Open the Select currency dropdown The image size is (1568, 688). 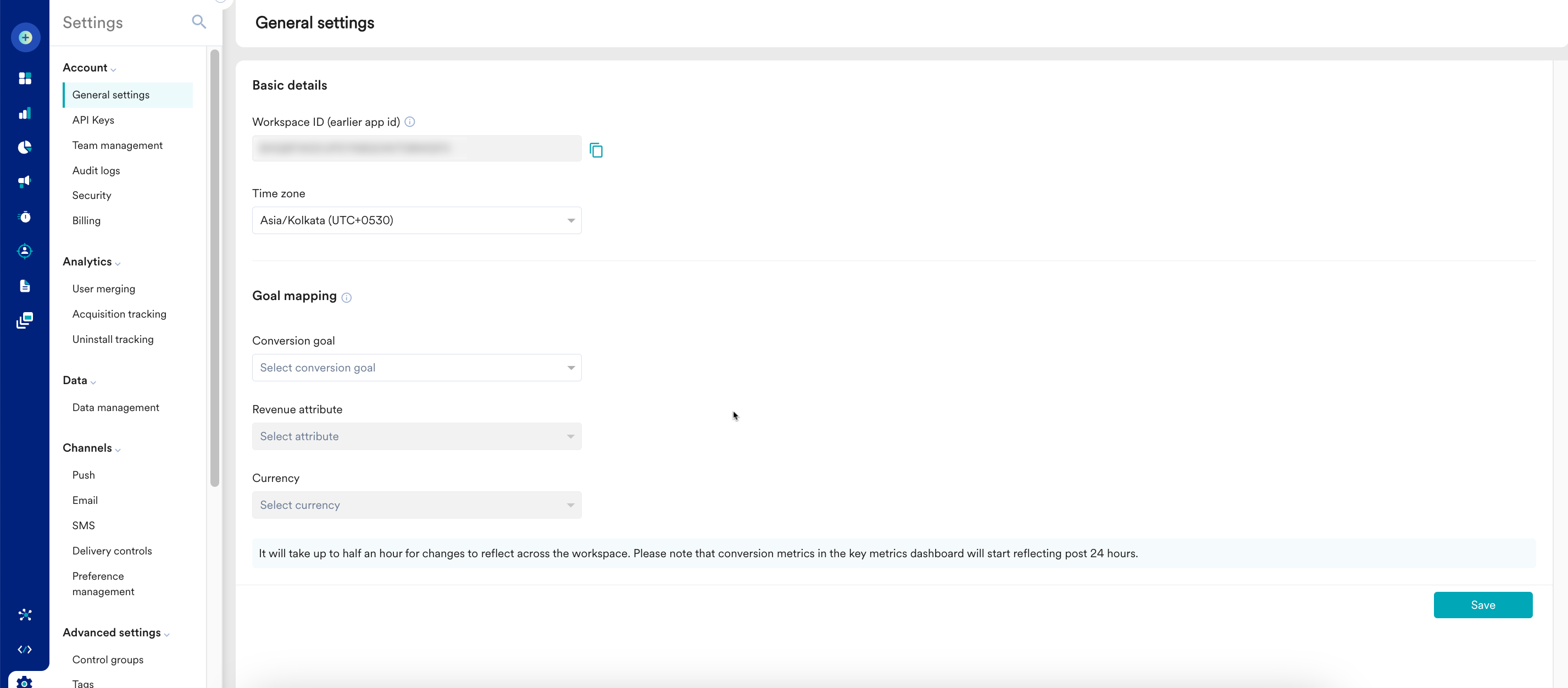click(416, 505)
